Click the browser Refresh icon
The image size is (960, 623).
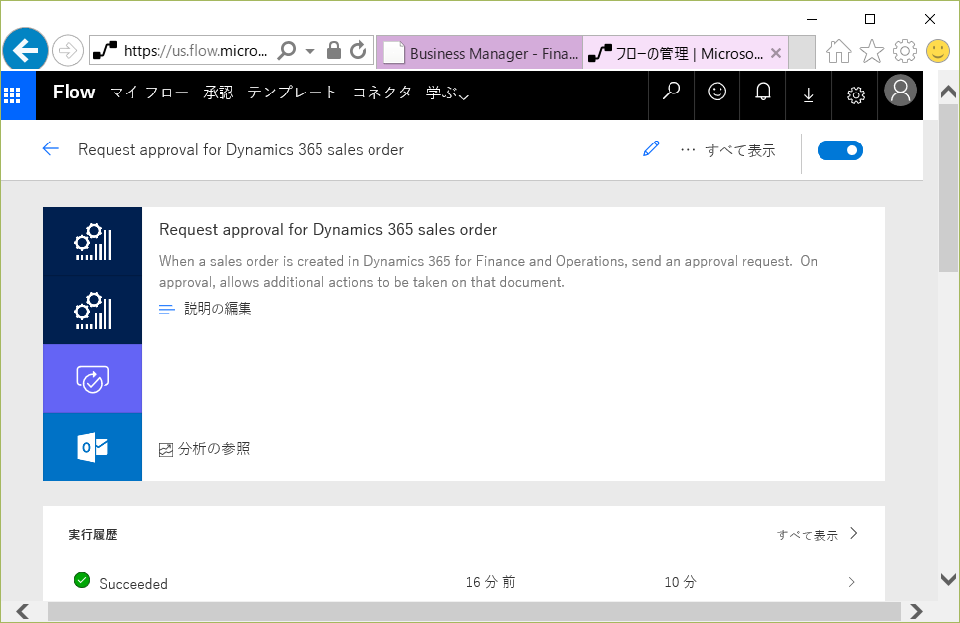(358, 50)
